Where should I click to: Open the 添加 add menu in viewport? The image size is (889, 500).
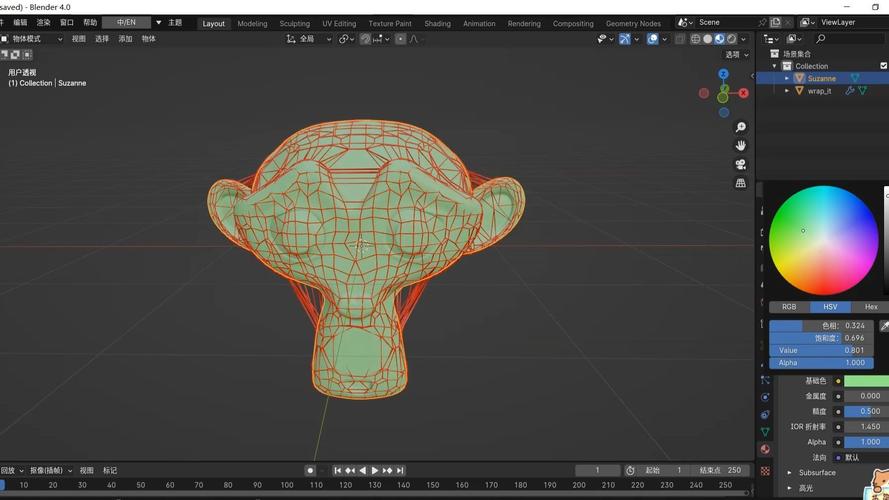(125, 39)
